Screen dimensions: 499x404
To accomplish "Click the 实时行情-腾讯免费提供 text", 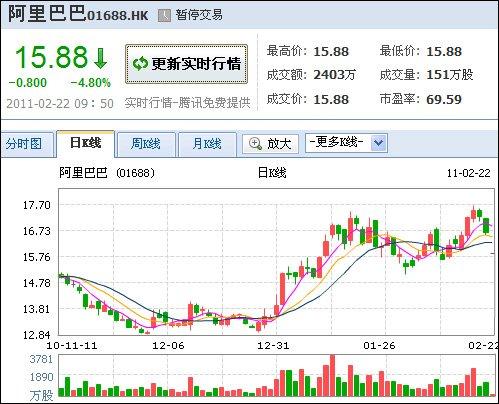I will pyautogui.click(x=188, y=103).
